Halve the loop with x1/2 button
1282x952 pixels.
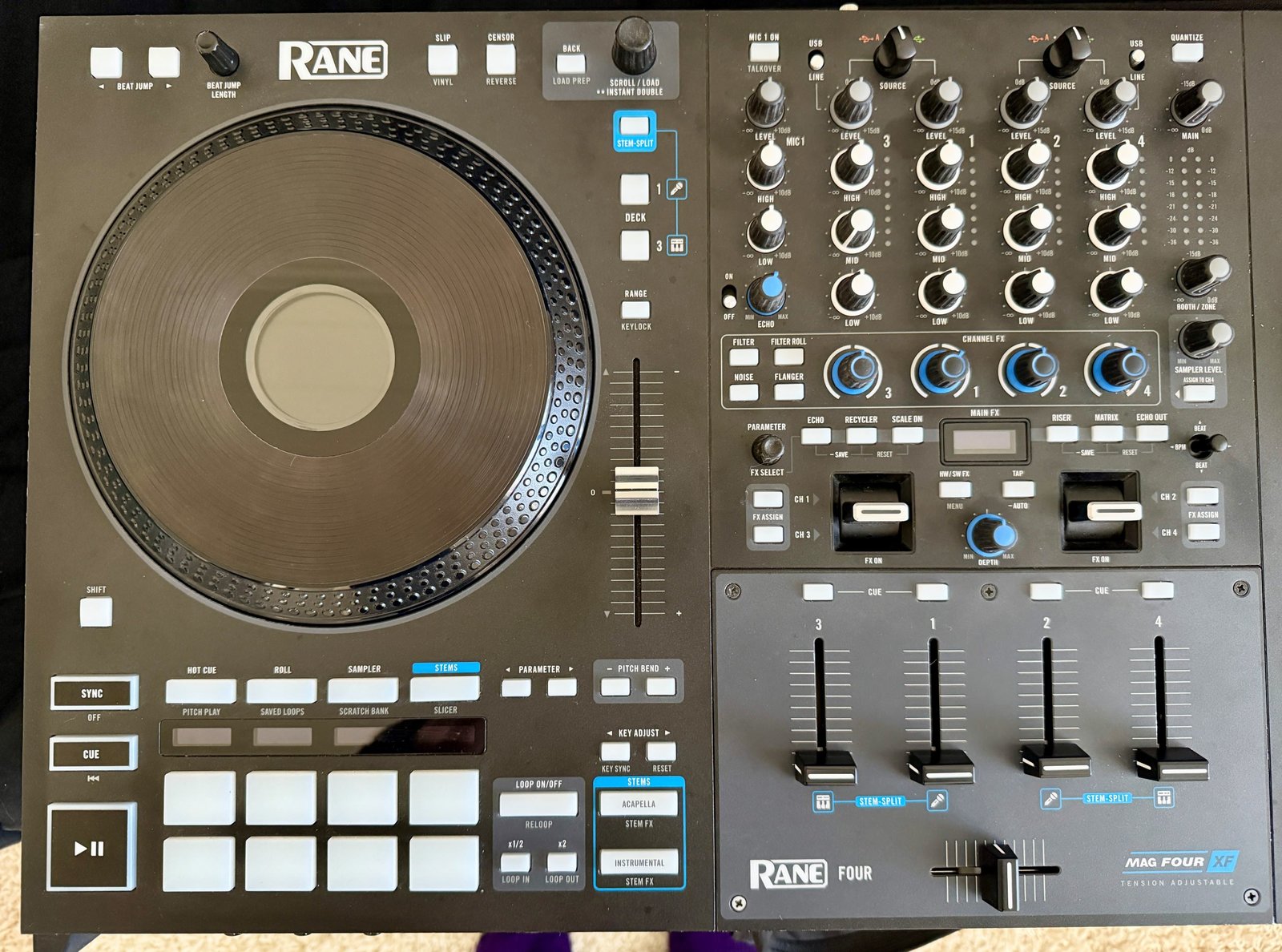pyautogui.click(x=515, y=862)
